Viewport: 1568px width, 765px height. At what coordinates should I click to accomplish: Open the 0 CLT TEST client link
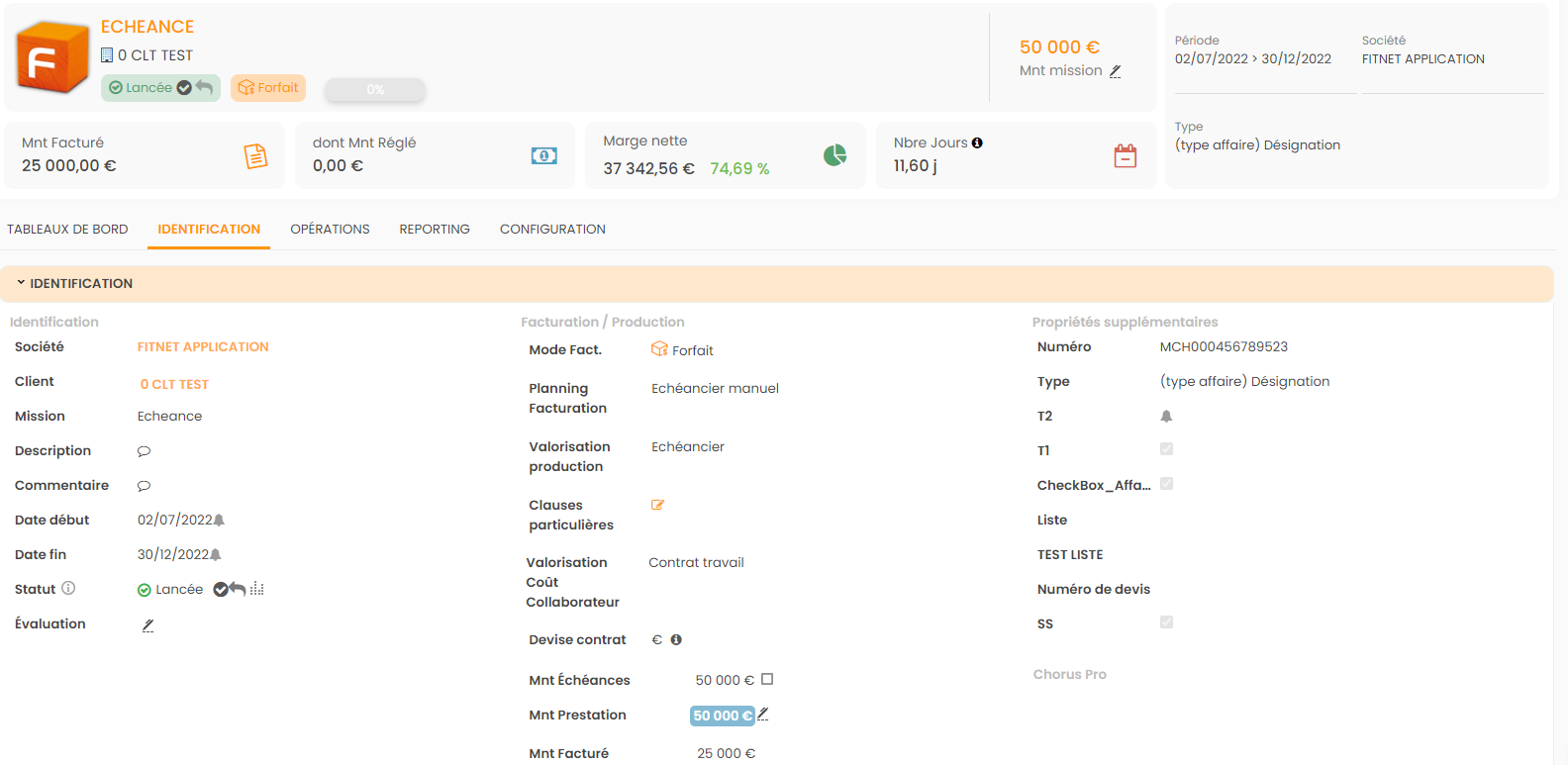(174, 385)
